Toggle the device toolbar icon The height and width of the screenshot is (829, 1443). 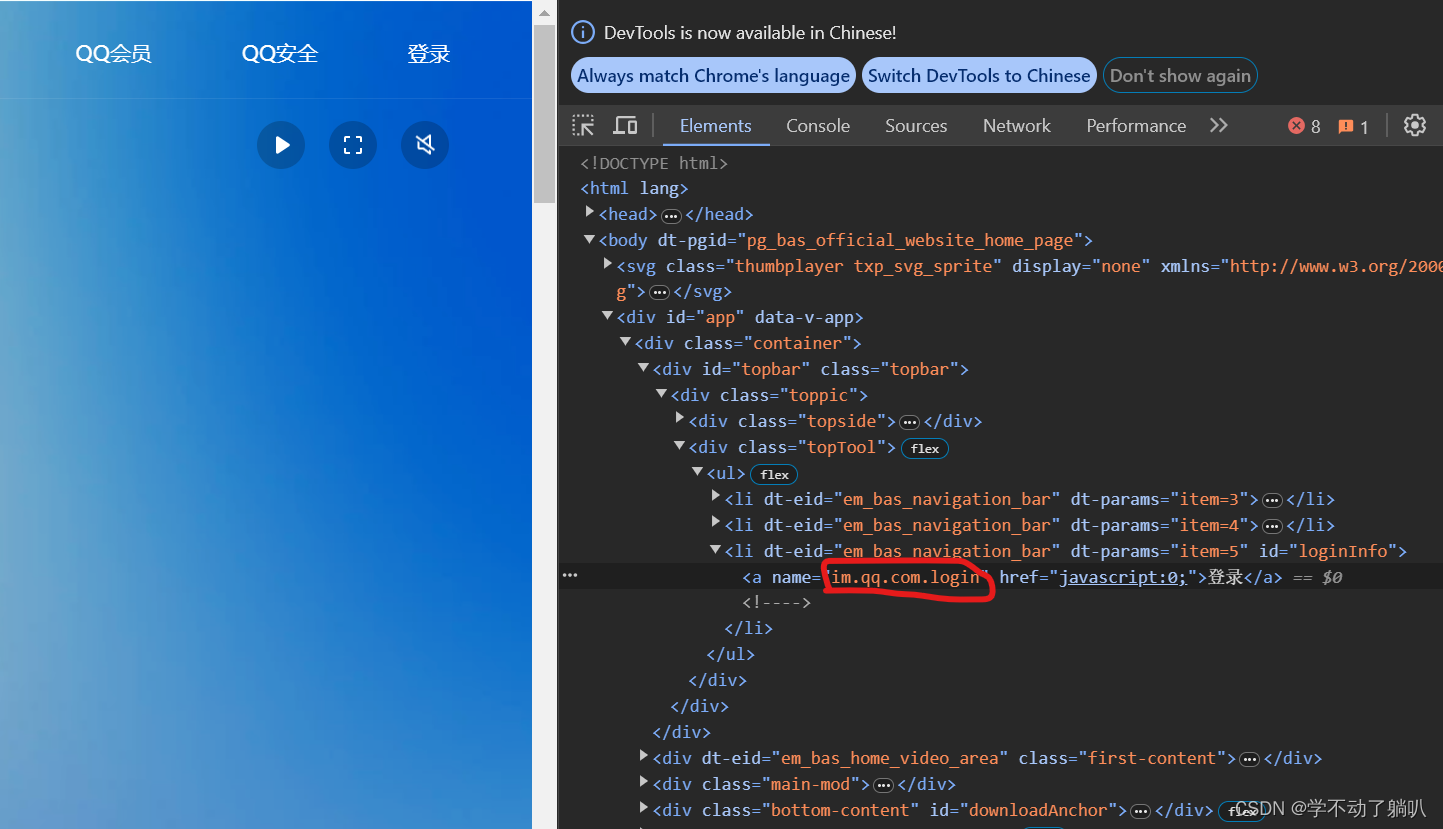click(x=625, y=126)
